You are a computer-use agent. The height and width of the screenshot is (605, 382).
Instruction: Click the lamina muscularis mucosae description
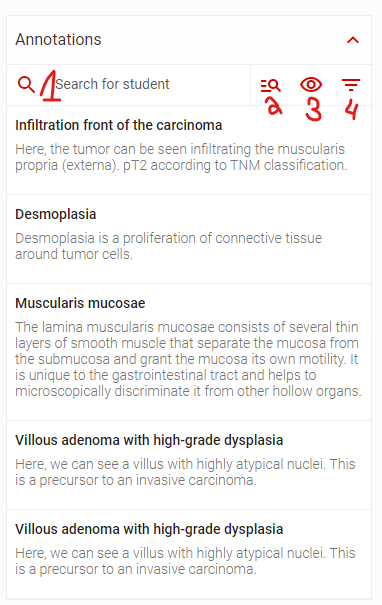(188, 359)
